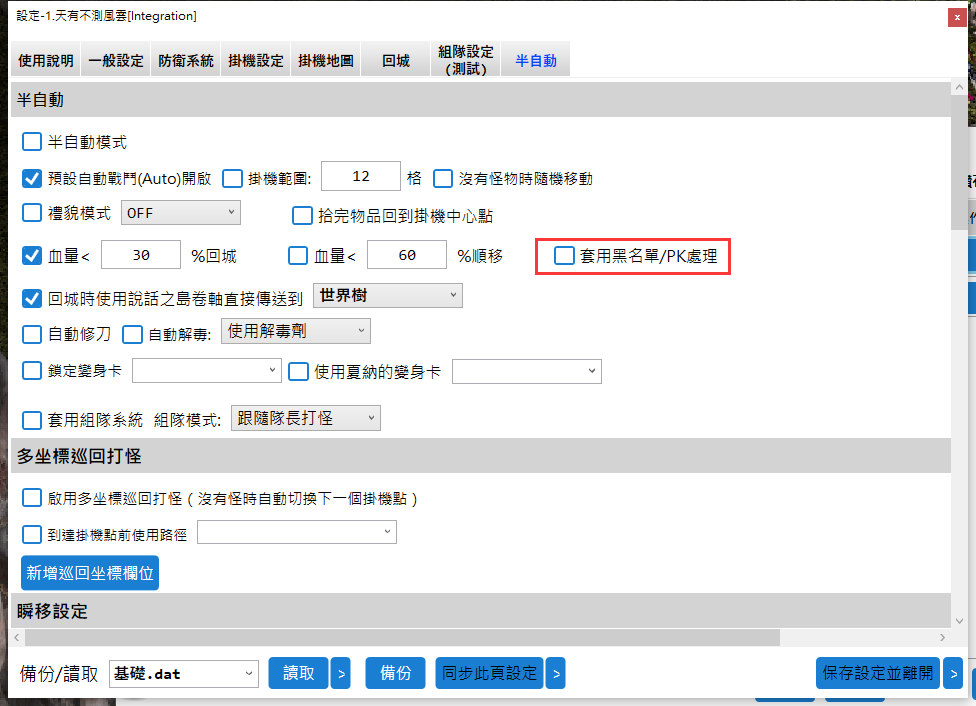Expand arrow next to 保存設定並離開
The image size is (976, 706).
[953, 673]
